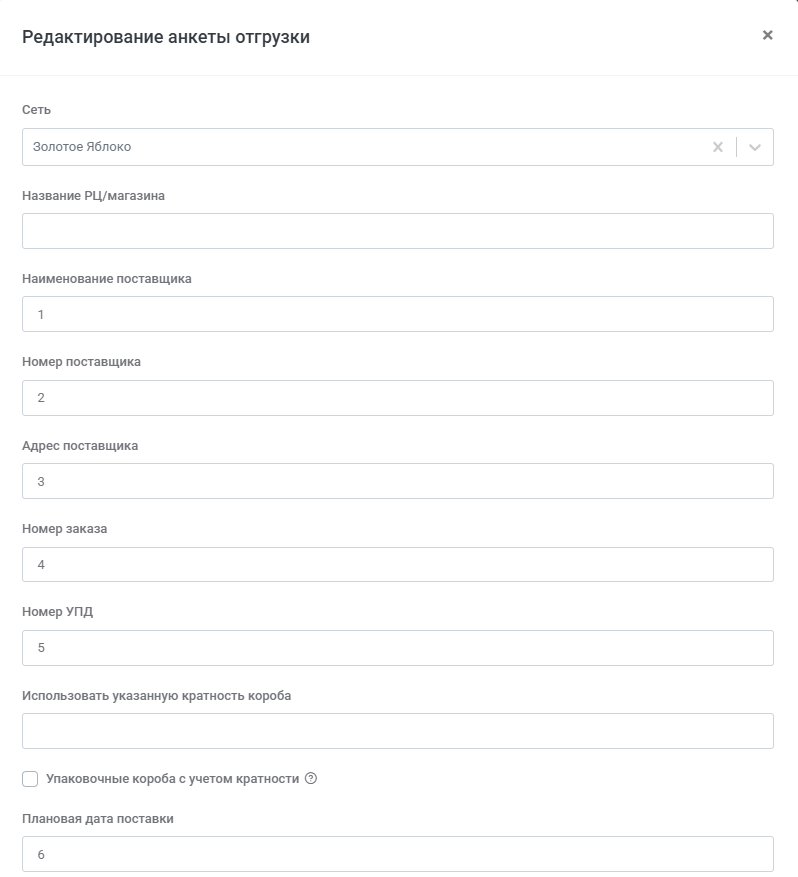Click the 'Упаковочные короба с учетом кратности' label text

[172, 779]
